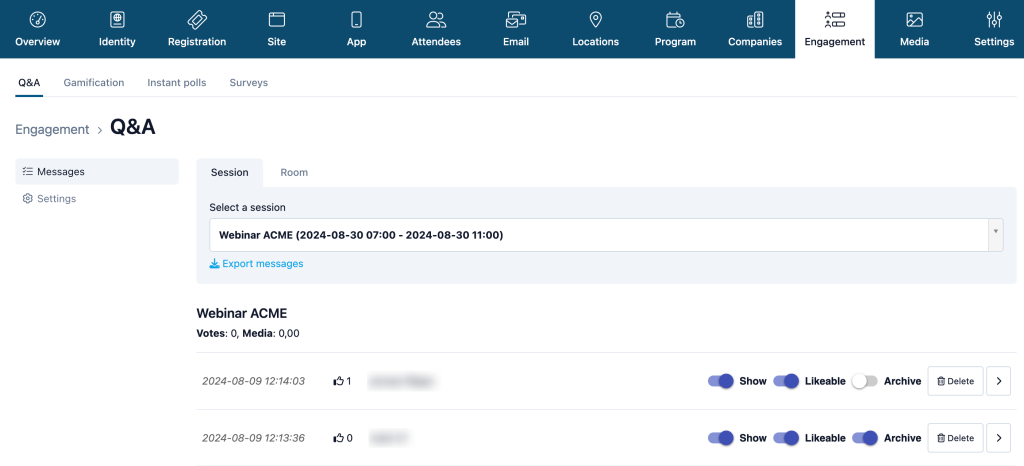The height and width of the screenshot is (466, 1024).
Task: Open the Overview gauge icon
Action: 38,20
